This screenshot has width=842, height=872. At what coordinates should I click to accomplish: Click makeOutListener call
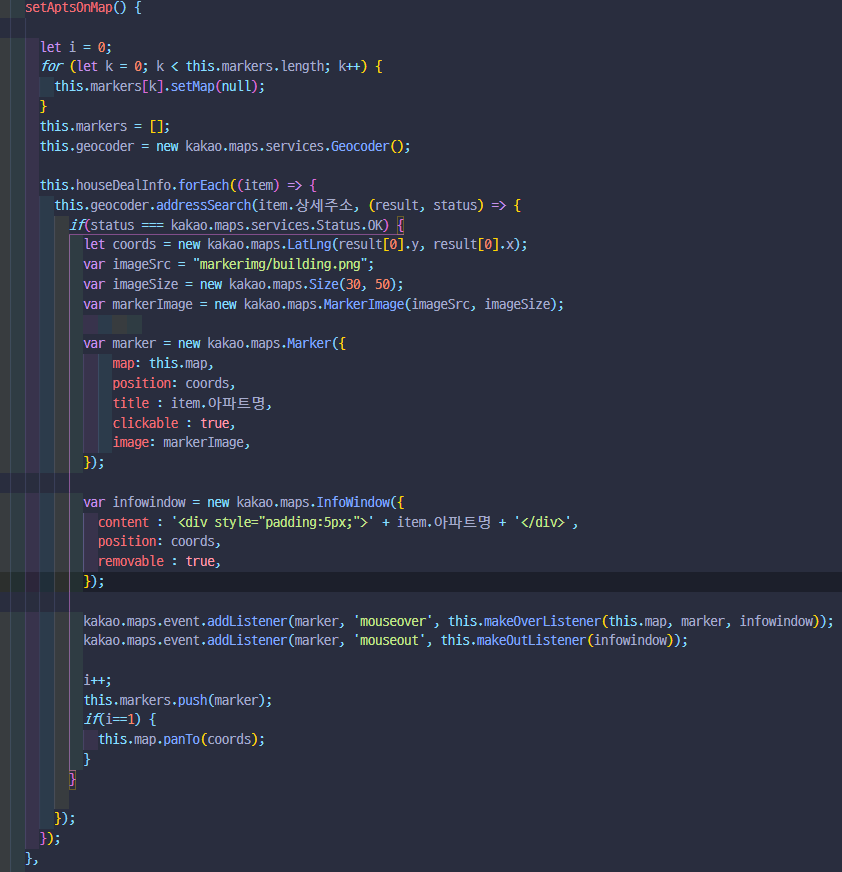tap(531, 640)
